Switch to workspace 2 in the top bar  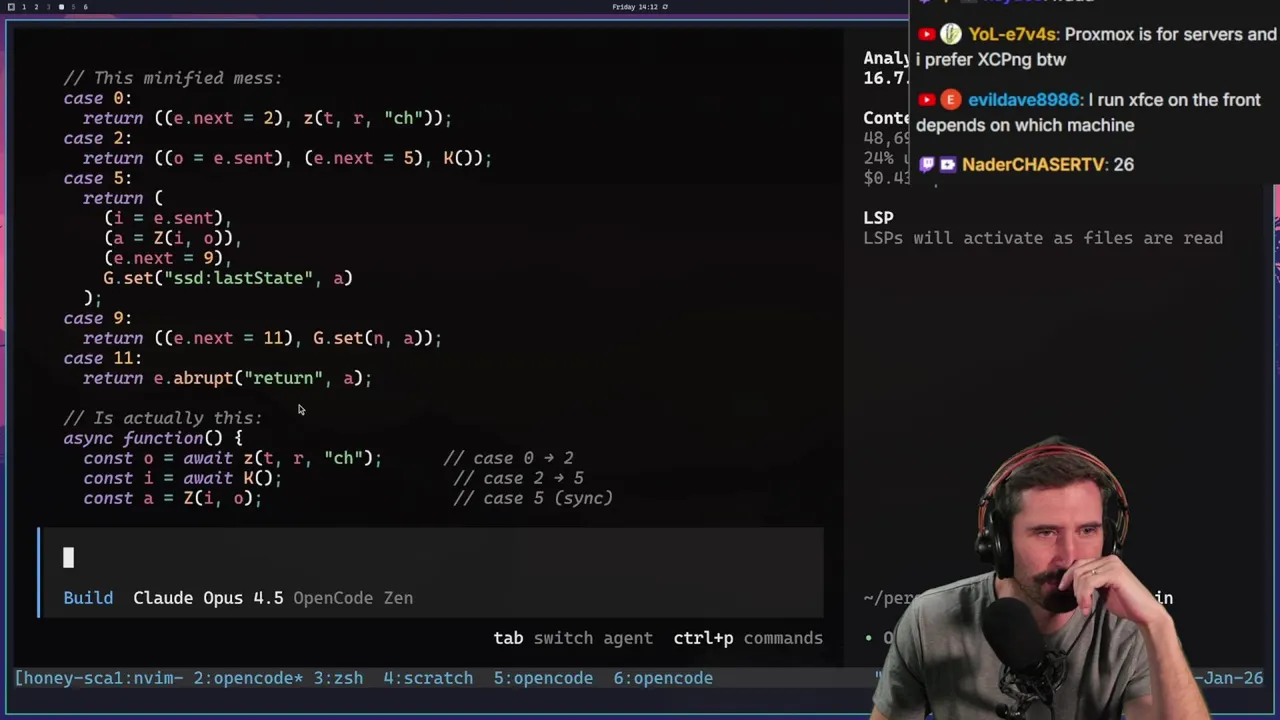click(x=36, y=7)
